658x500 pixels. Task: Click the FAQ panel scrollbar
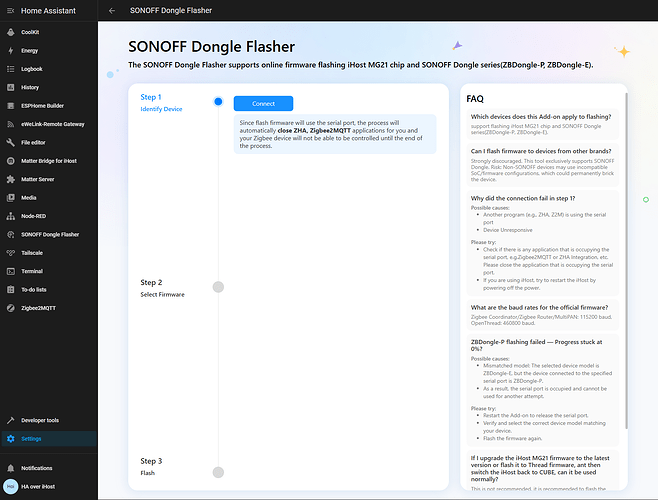coord(626,260)
